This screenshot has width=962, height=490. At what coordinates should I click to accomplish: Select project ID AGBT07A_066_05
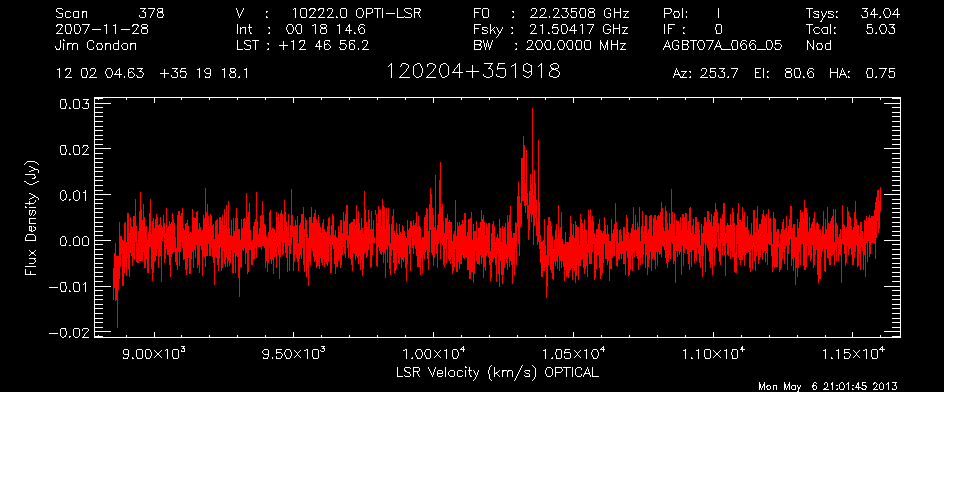tap(723, 45)
